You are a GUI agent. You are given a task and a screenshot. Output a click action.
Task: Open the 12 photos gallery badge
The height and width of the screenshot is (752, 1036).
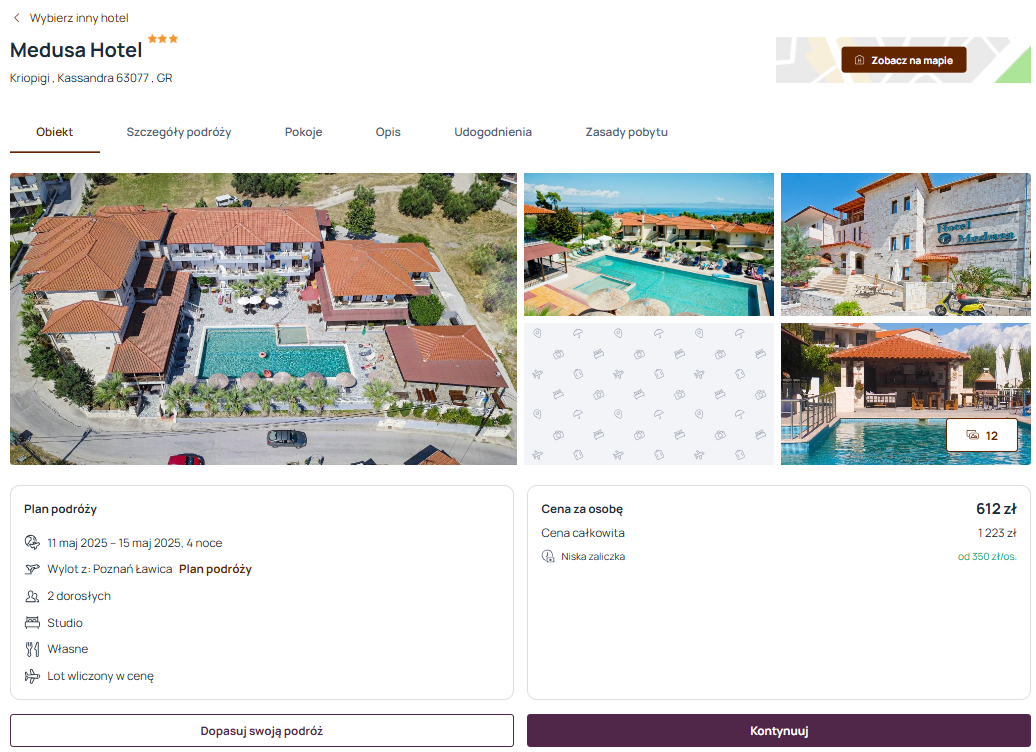[982, 435]
